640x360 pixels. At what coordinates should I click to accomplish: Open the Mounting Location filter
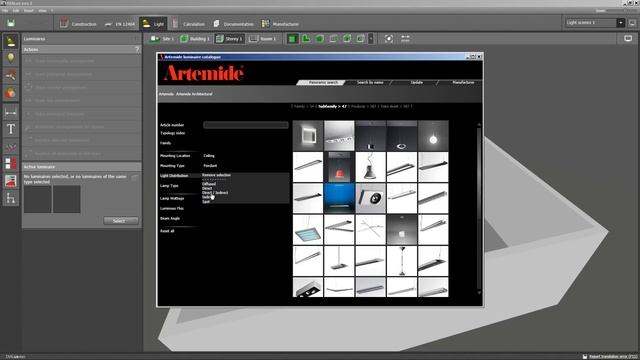coord(175,156)
